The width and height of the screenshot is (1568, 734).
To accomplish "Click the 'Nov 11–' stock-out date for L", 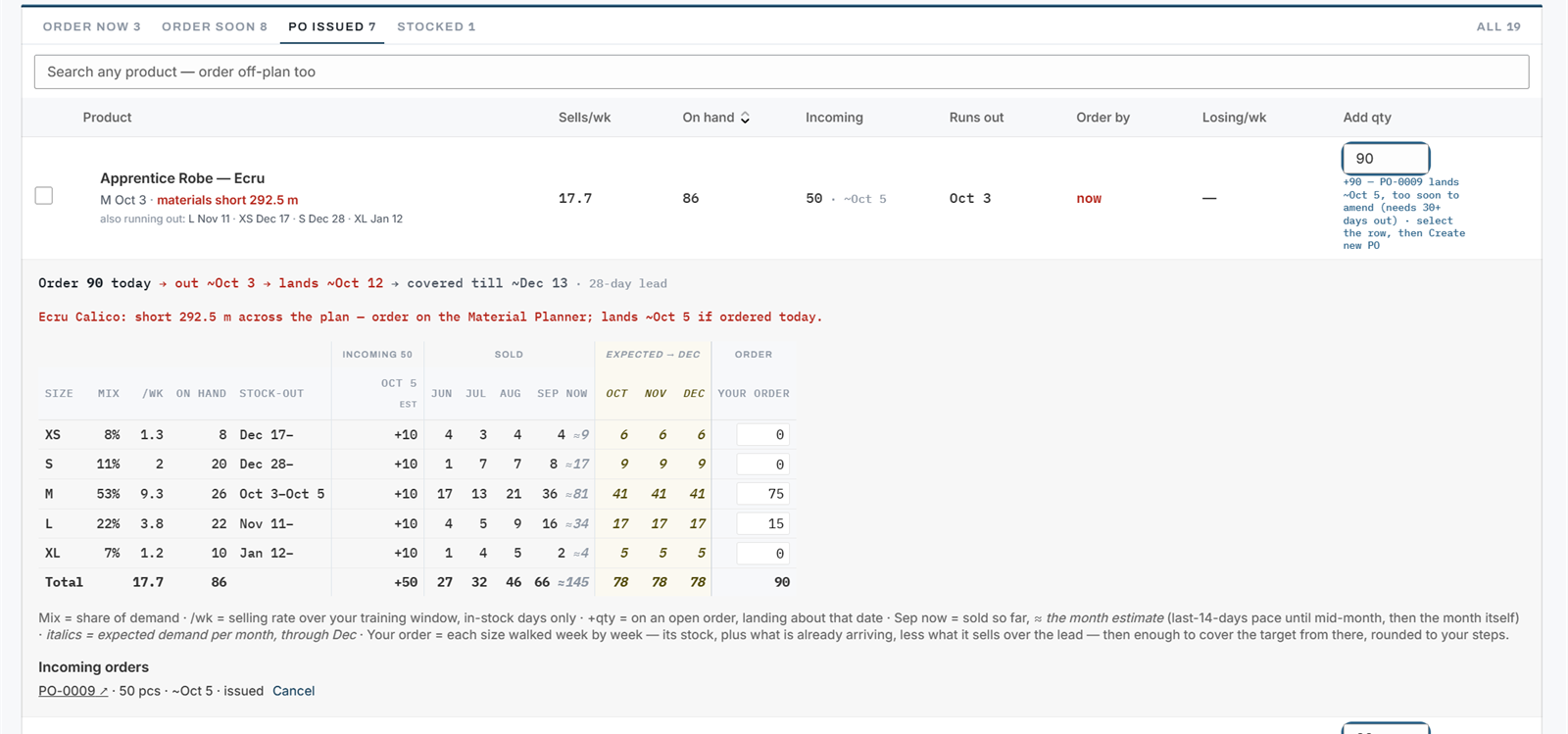I will tap(267, 524).
